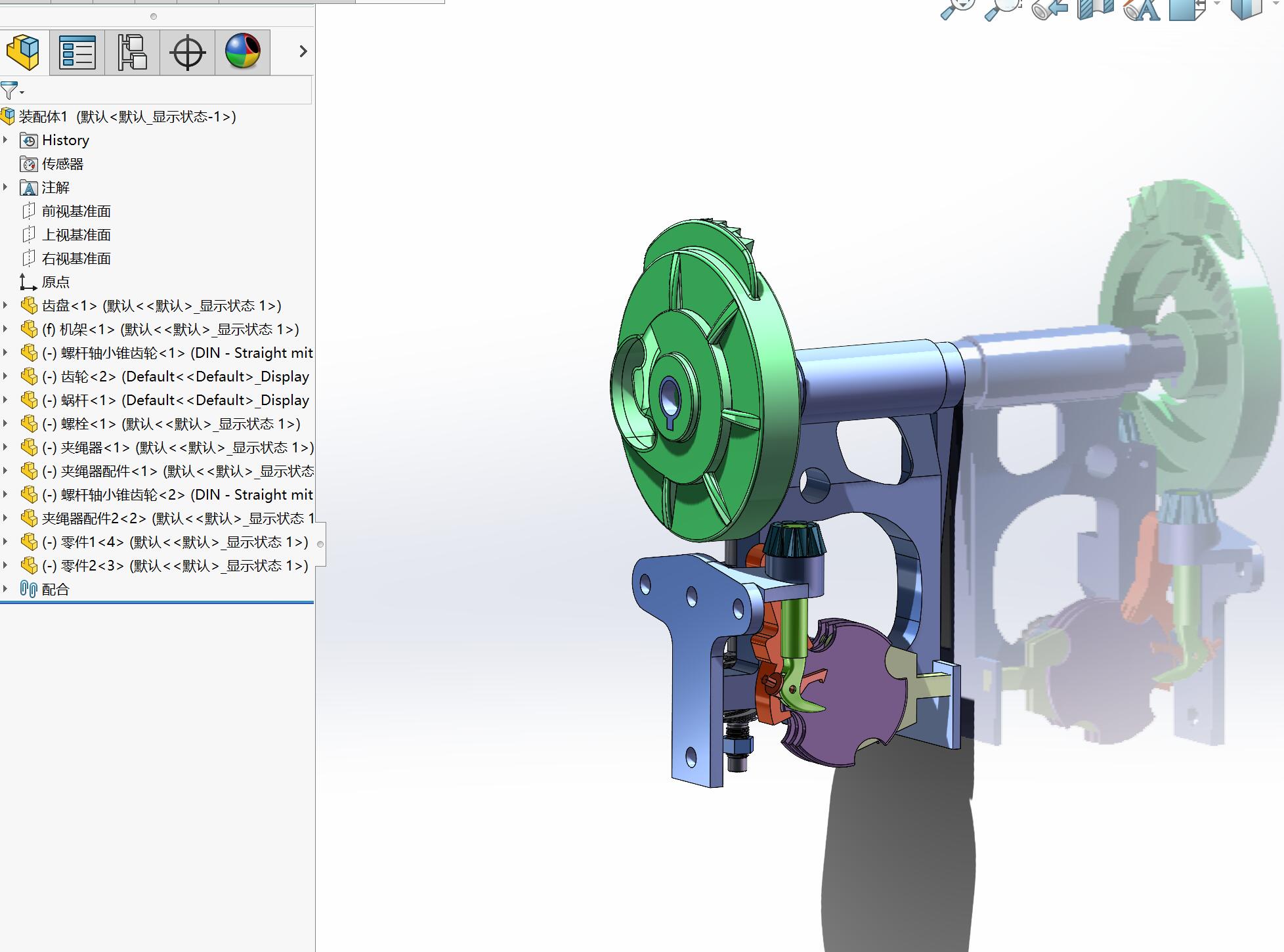1284x952 pixels.
Task: Click the Previous View icon
Action: 1048,8
